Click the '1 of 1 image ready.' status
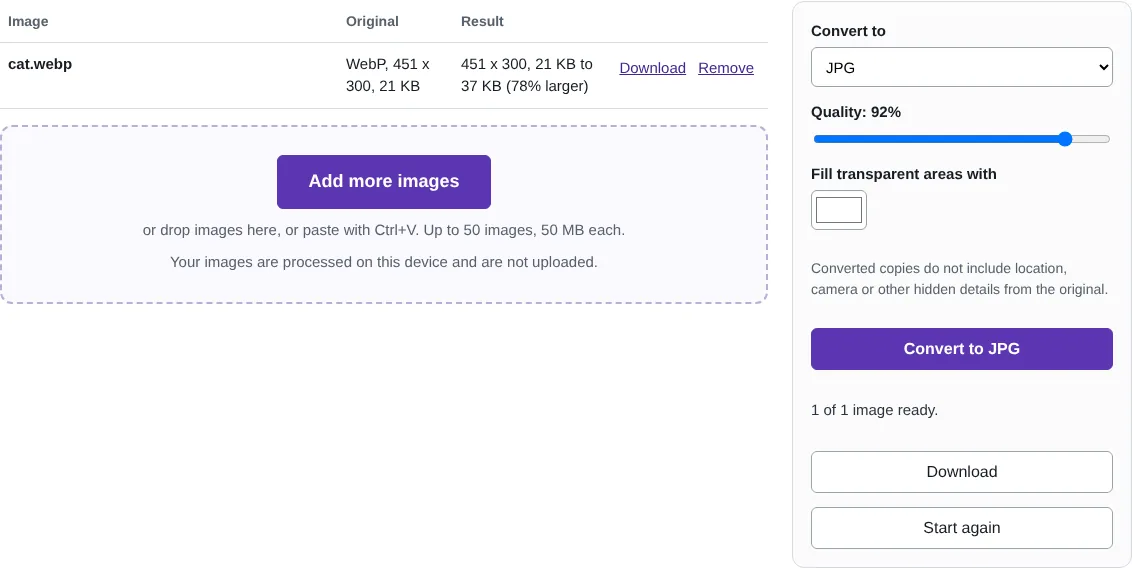The height and width of the screenshot is (568, 1132). click(x=874, y=410)
